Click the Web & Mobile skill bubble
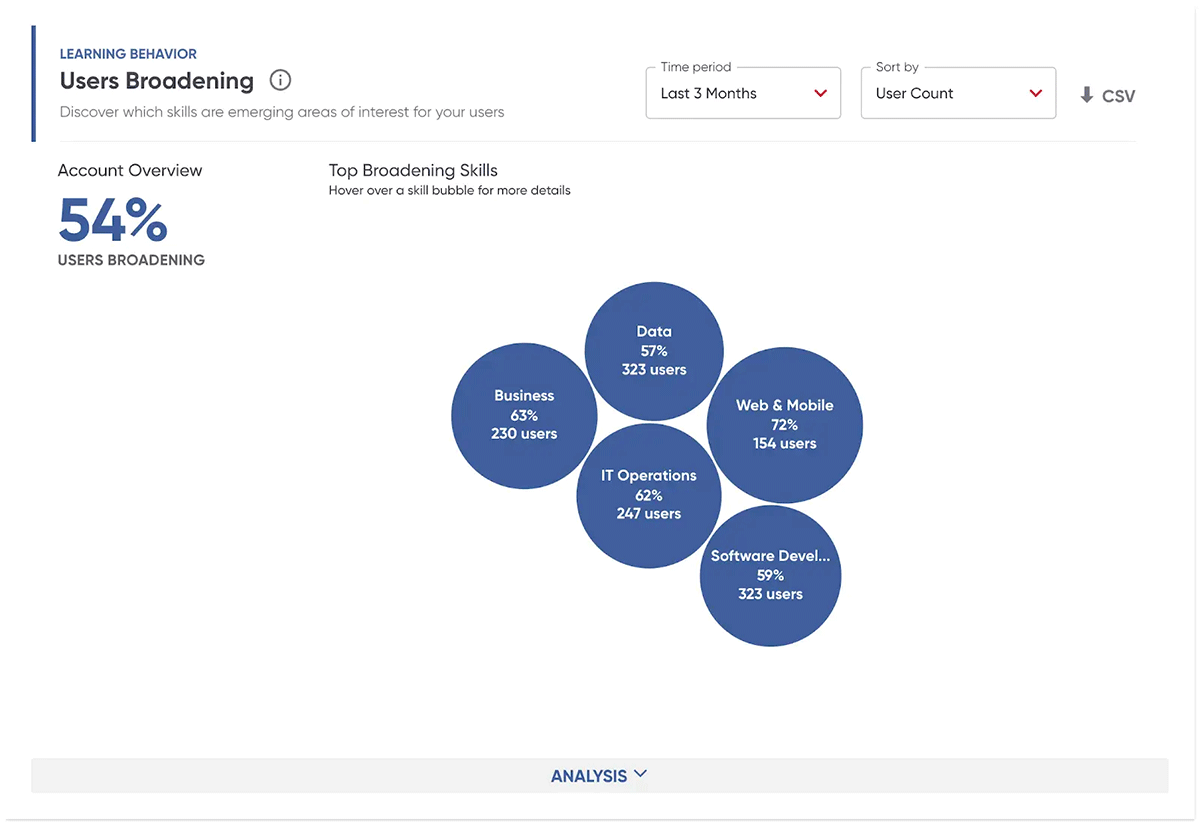Viewport: 1200px width, 825px height. (785, 425)
